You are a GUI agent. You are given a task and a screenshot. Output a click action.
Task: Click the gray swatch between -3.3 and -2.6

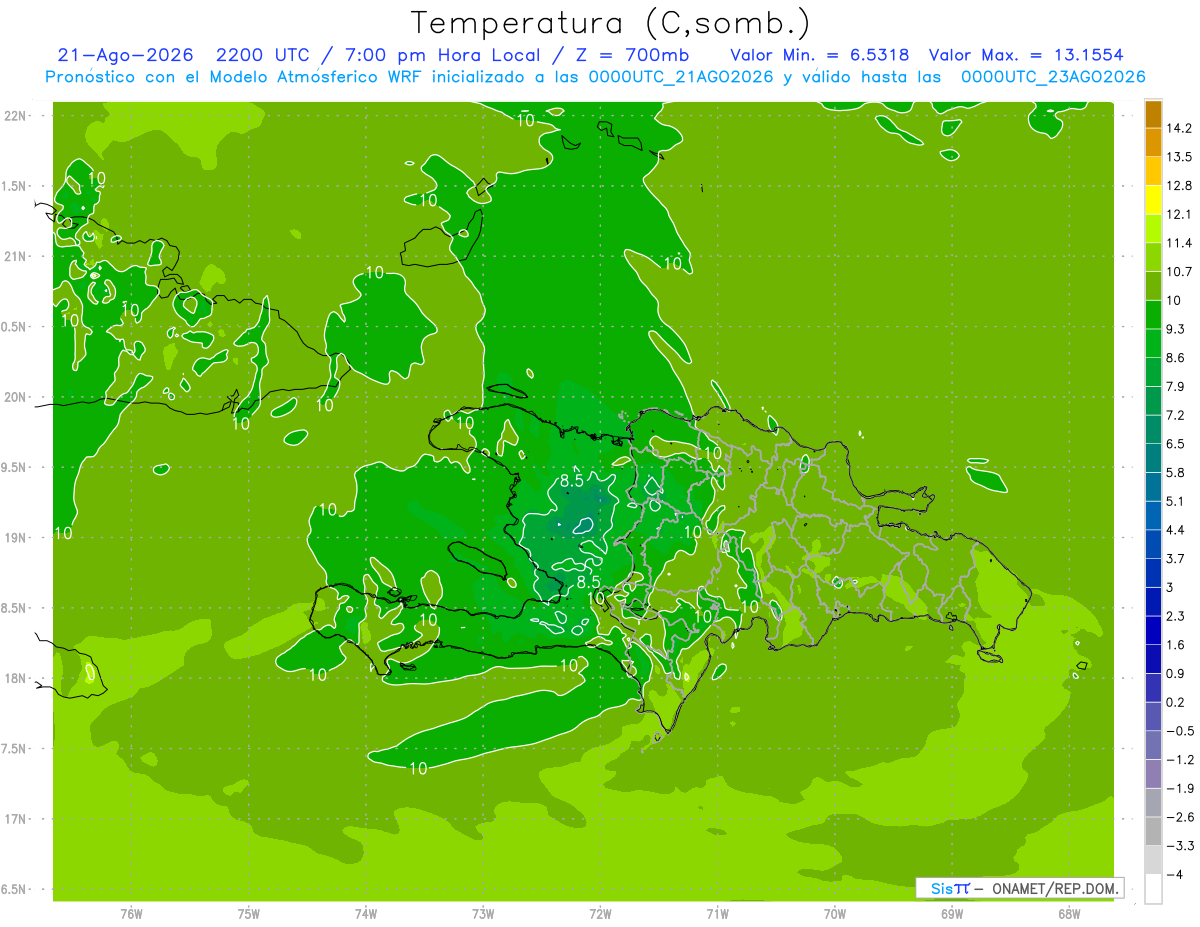(x=1153, y=831)
